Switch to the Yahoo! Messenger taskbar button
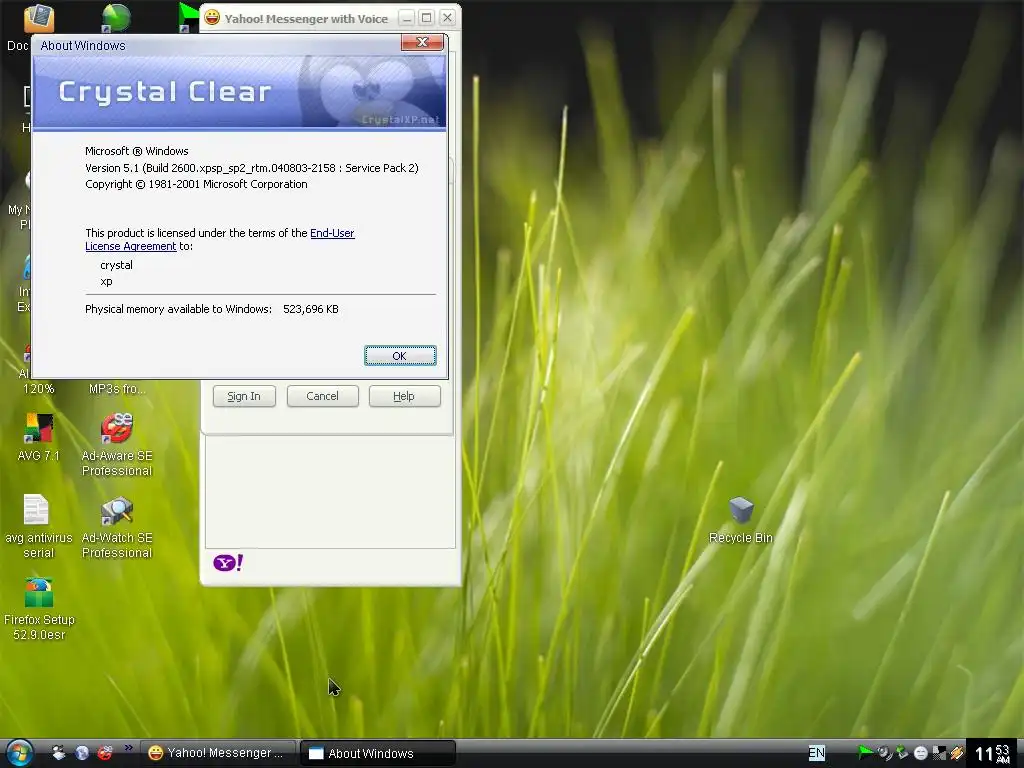The width and height of the screenshot is (1024, 768). tap(219, 753)
